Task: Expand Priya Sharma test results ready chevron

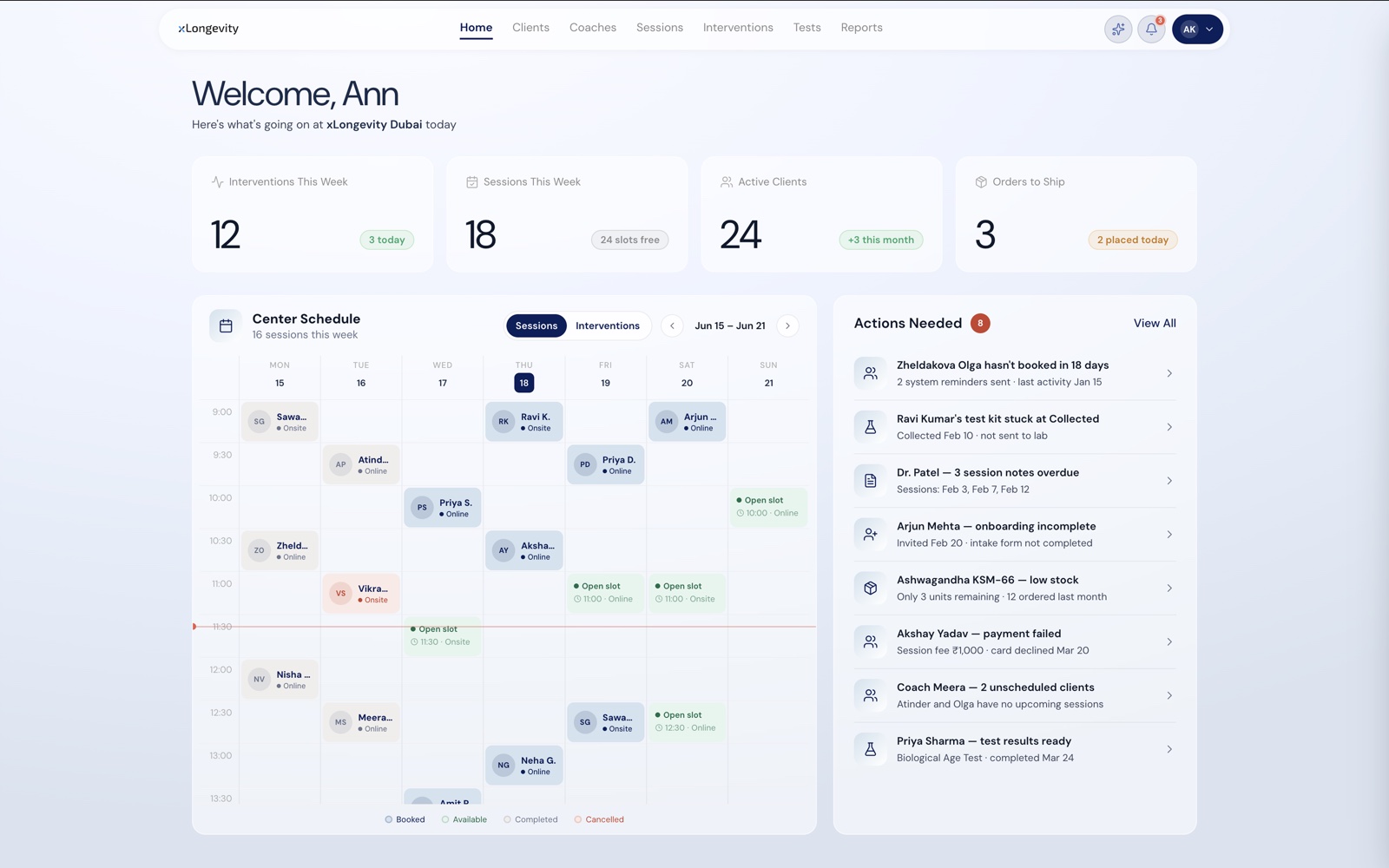Action: pyautogui.click(x=1169, y=749)
